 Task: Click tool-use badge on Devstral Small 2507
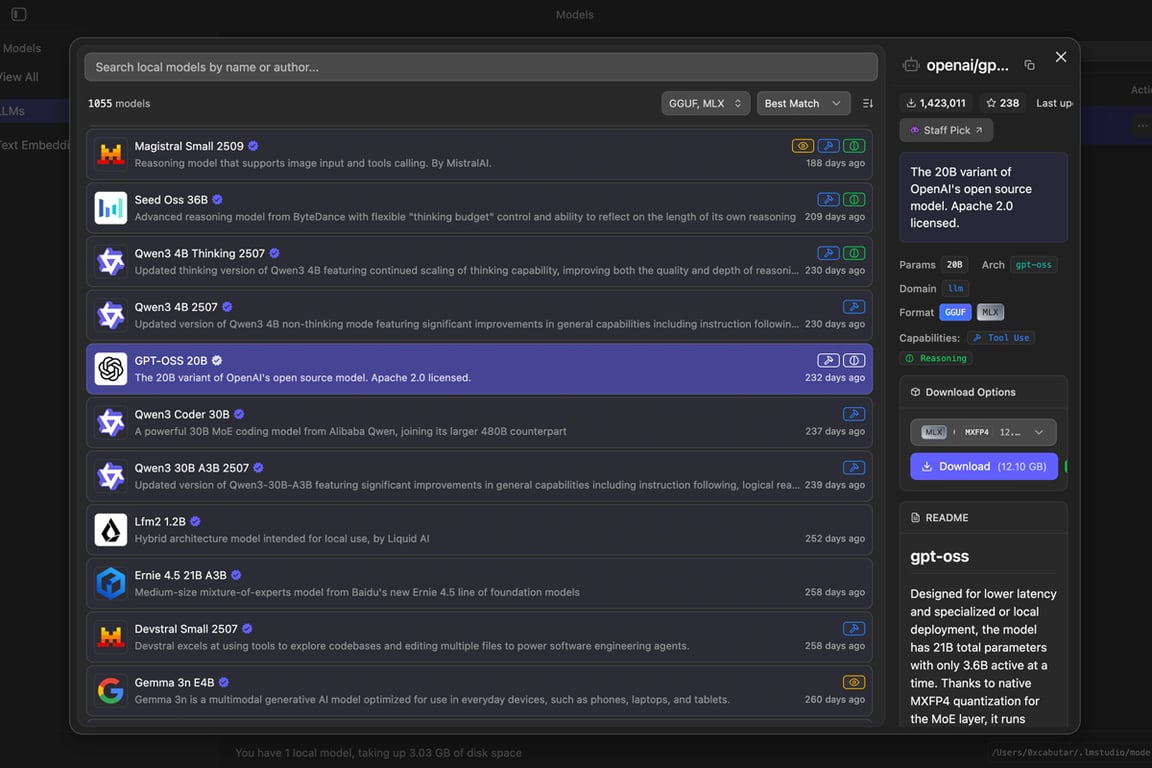854,629
